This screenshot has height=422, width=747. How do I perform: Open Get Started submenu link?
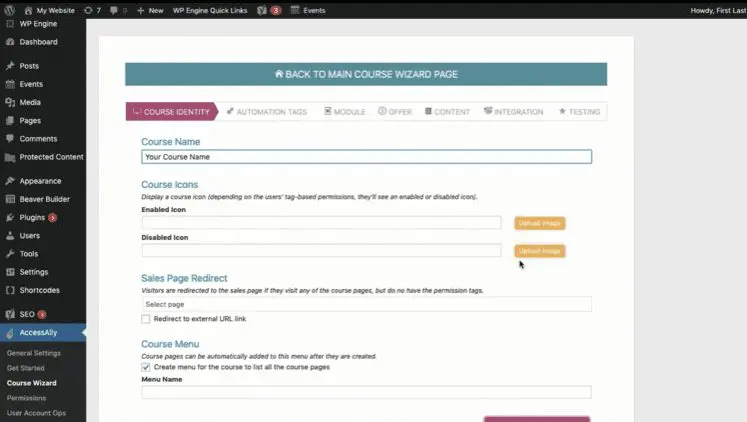pyautogui.click(x=26, y=368)
